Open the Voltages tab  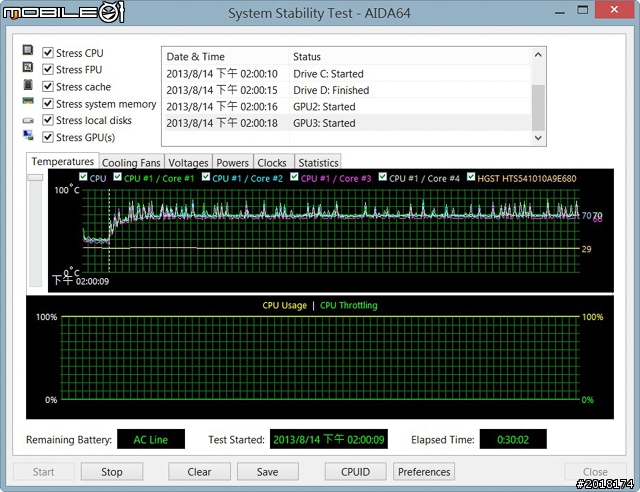pos(188,163)
